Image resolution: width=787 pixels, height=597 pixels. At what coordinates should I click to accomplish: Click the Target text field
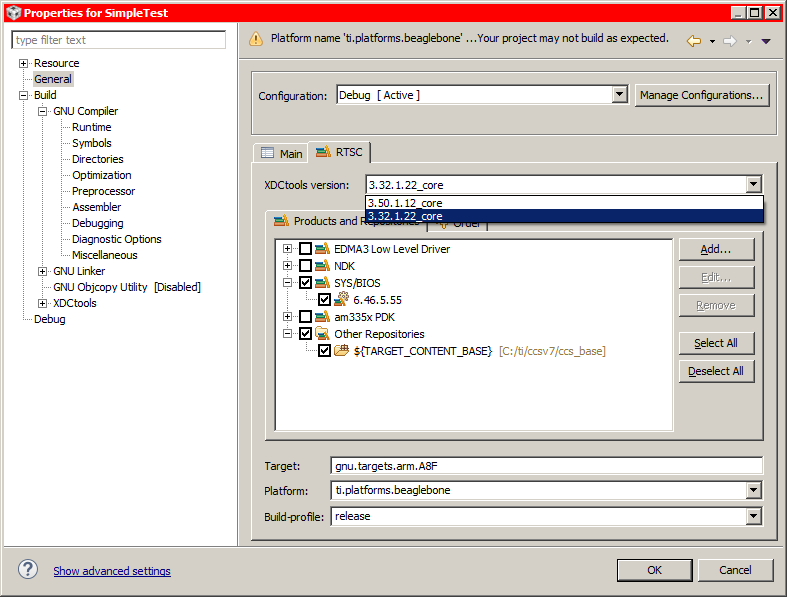(x=547, y=465)
